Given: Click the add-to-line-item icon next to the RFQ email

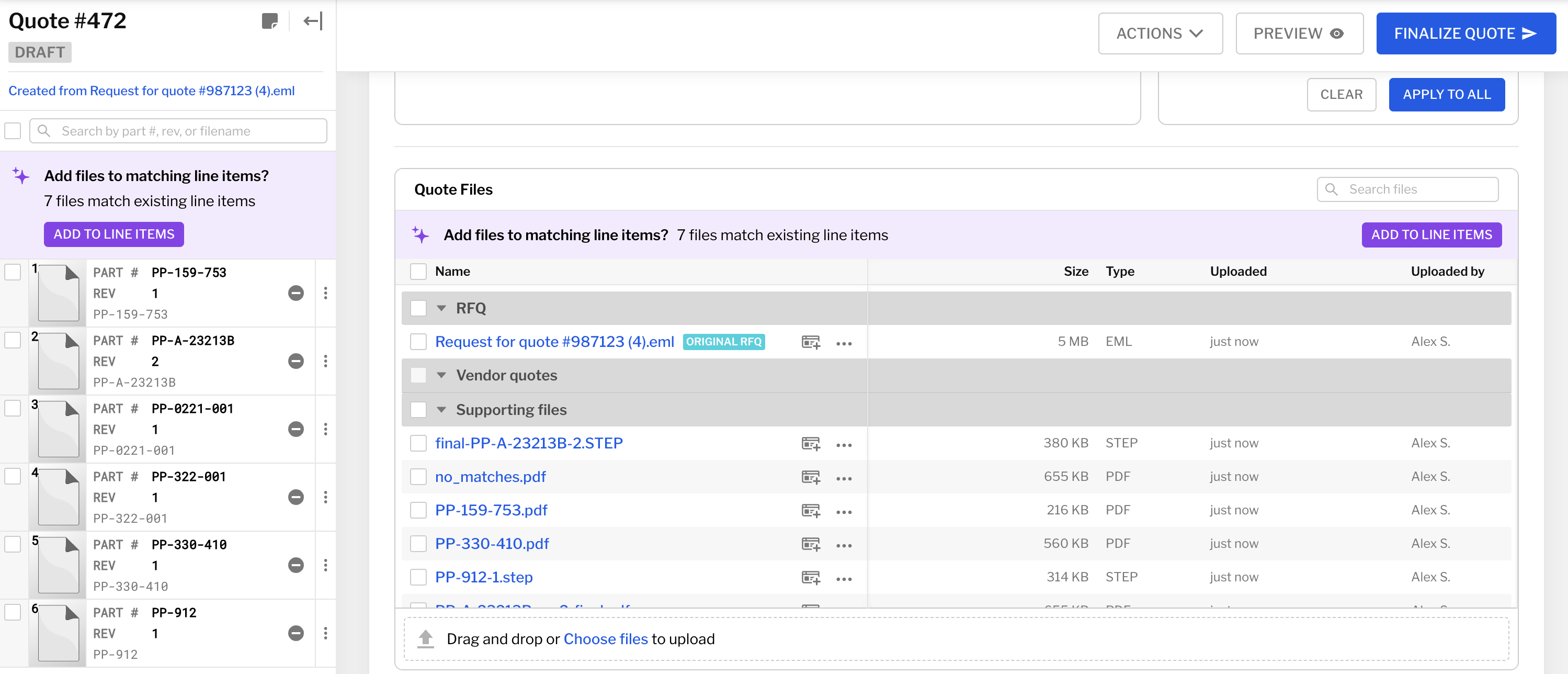Looking at the screenshot, I should point(811,343).
